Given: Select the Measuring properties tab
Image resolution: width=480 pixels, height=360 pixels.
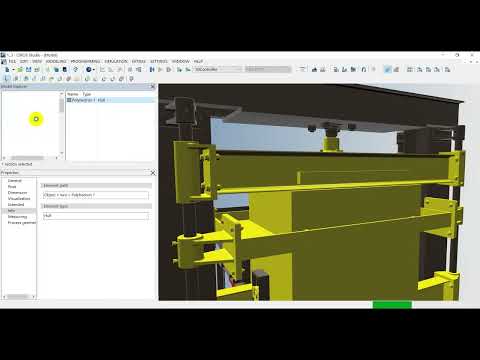Looking at the screenshot, I should (x=17, y=217).
